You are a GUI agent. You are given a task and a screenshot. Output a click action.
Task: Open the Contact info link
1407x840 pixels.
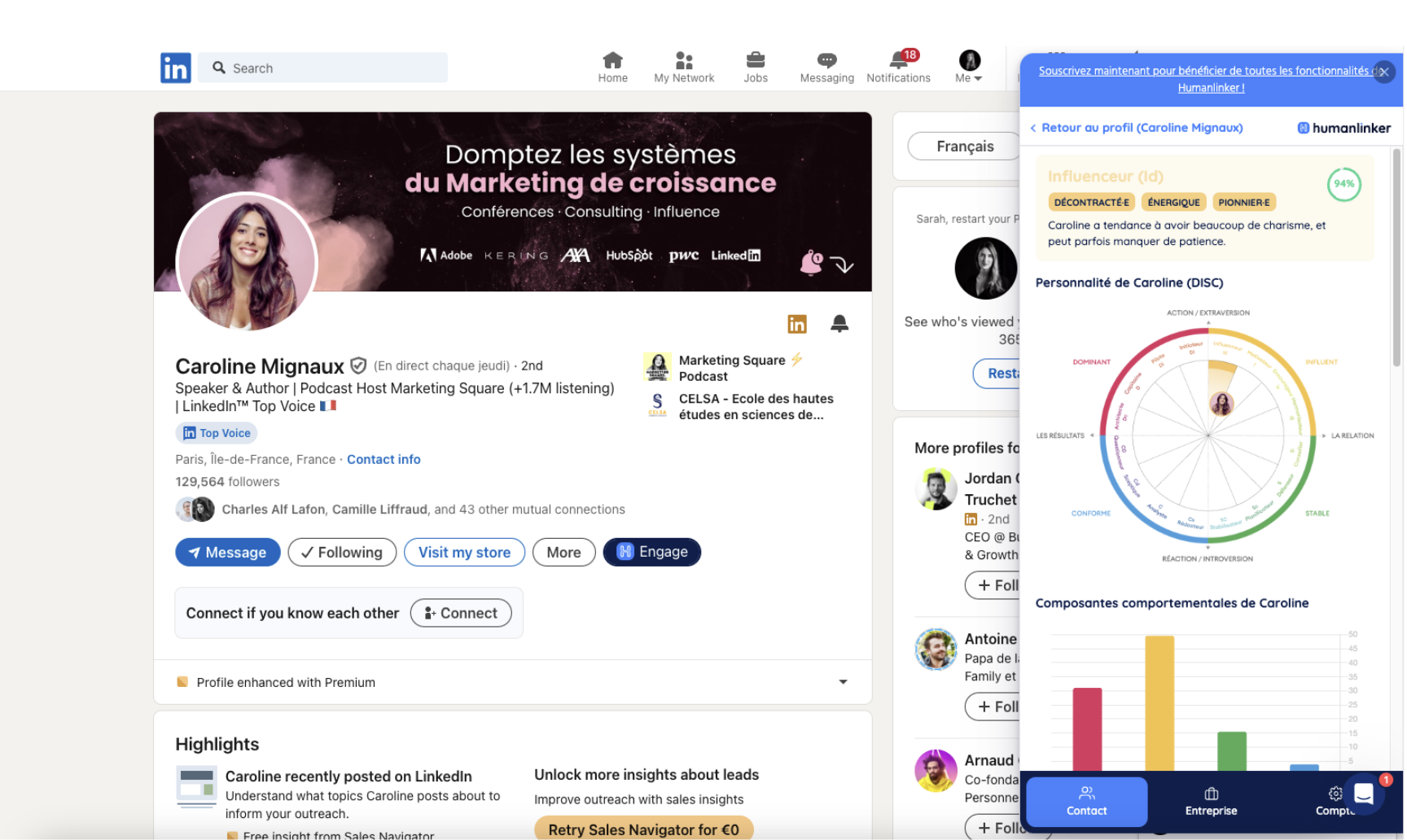(384, 459)
